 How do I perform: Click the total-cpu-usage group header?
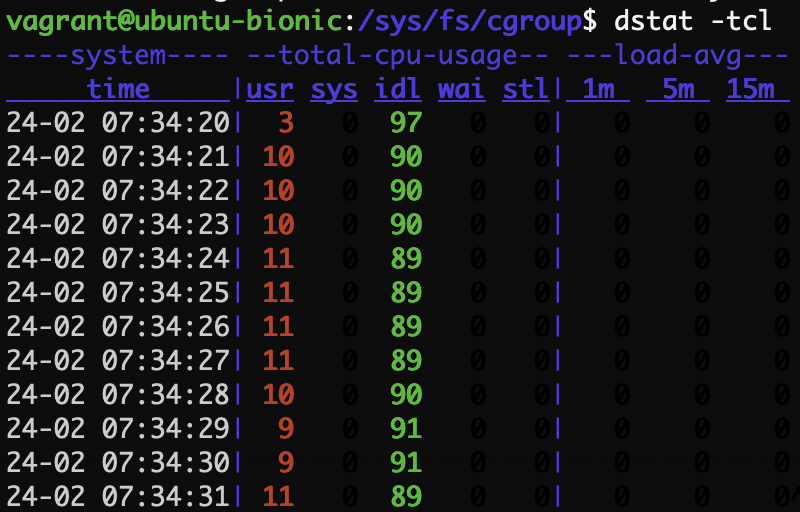[398, 56]
